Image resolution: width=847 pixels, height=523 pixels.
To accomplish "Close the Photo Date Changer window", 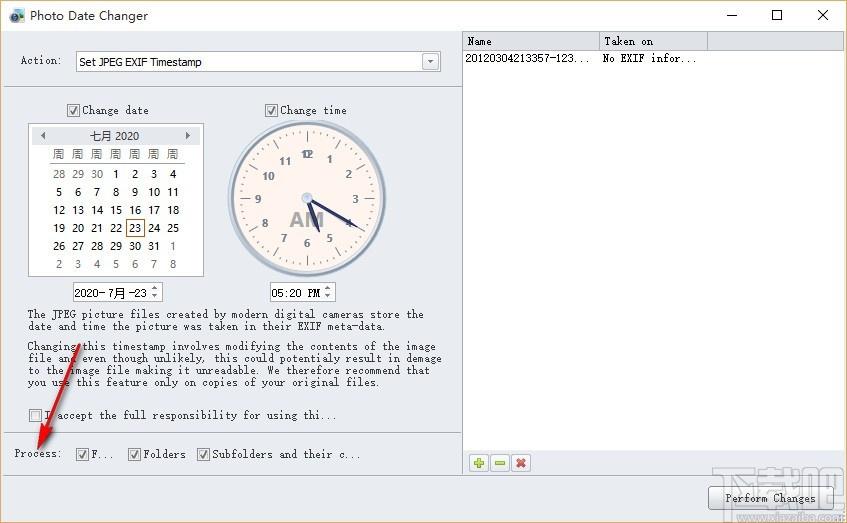I will (823, 15).
